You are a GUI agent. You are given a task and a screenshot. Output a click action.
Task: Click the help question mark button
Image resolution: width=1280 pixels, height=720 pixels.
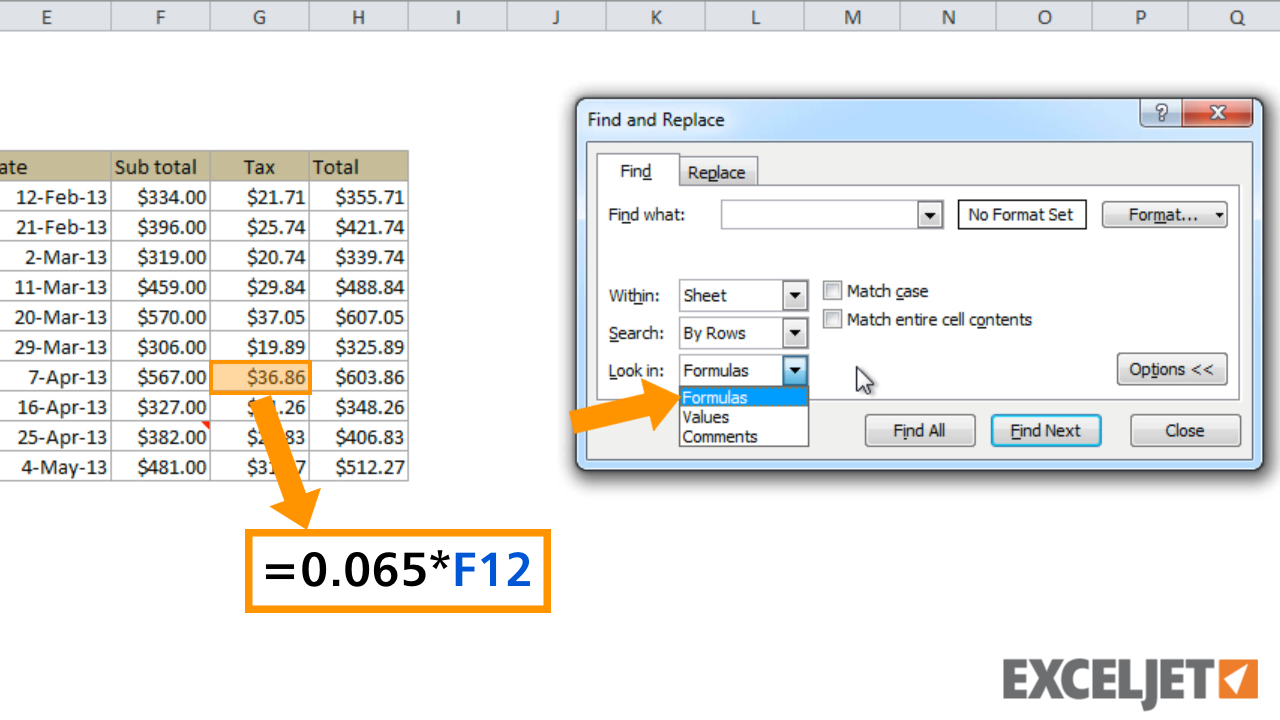tap(1161, 114)
